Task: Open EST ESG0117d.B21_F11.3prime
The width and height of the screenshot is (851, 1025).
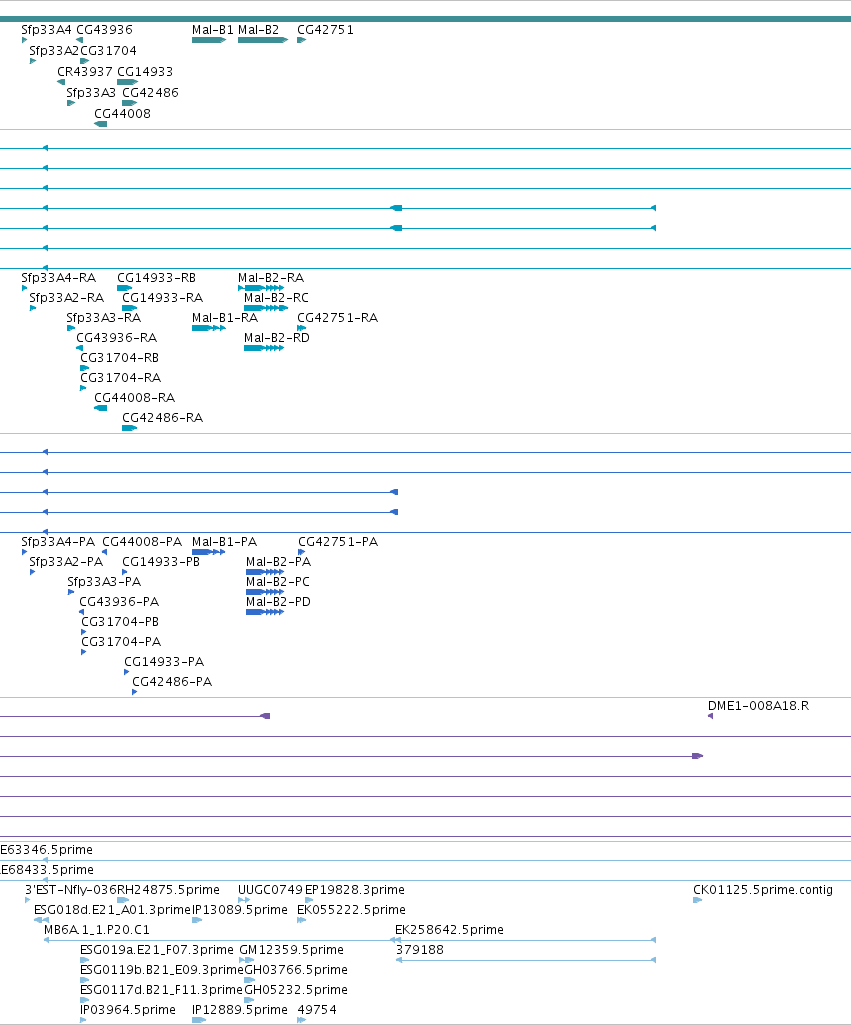Action: (84, 1000)
